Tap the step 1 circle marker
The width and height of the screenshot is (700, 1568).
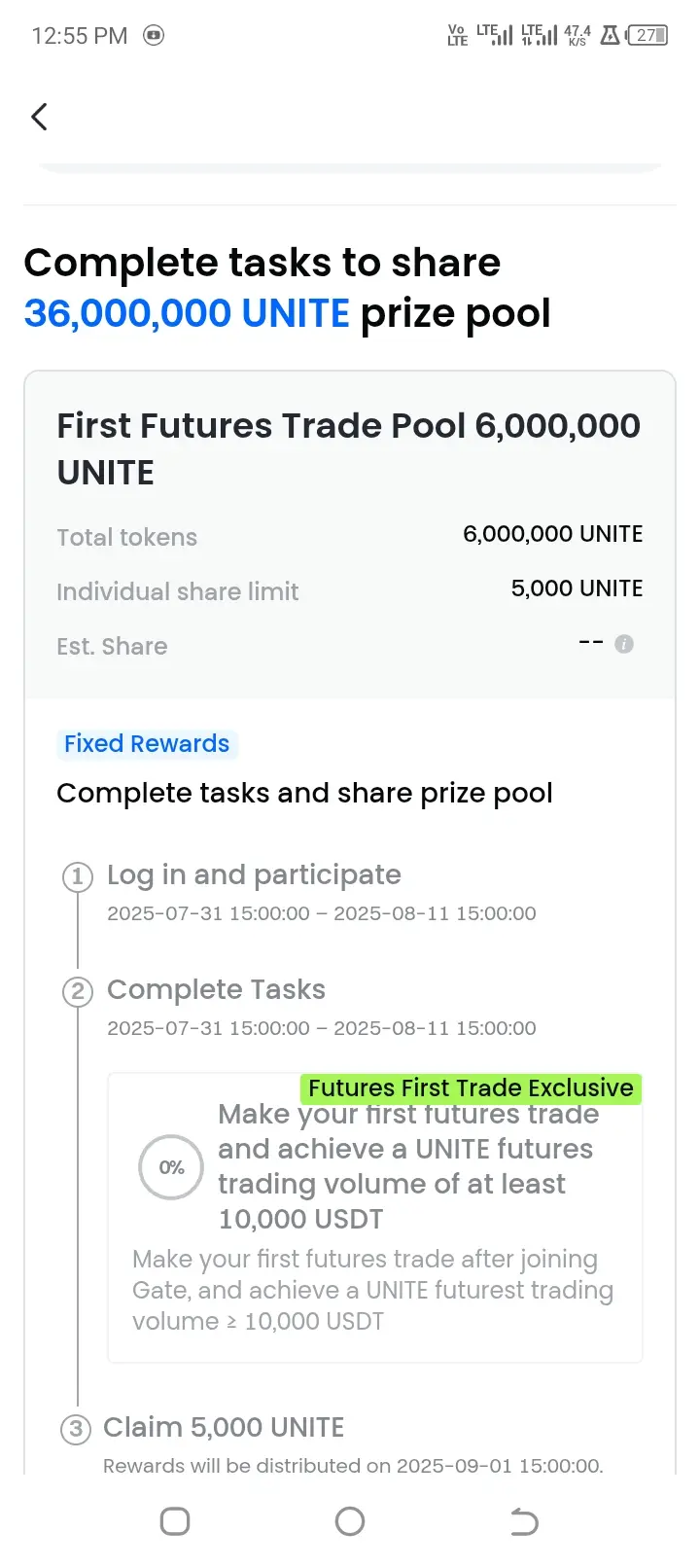pos(78,877)
